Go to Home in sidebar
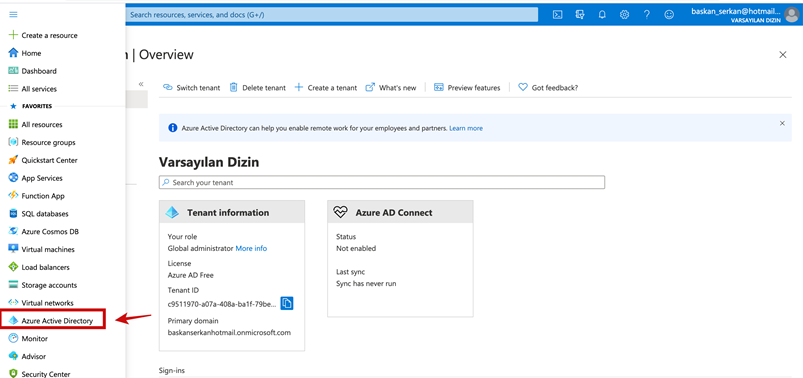 point(31,53)
